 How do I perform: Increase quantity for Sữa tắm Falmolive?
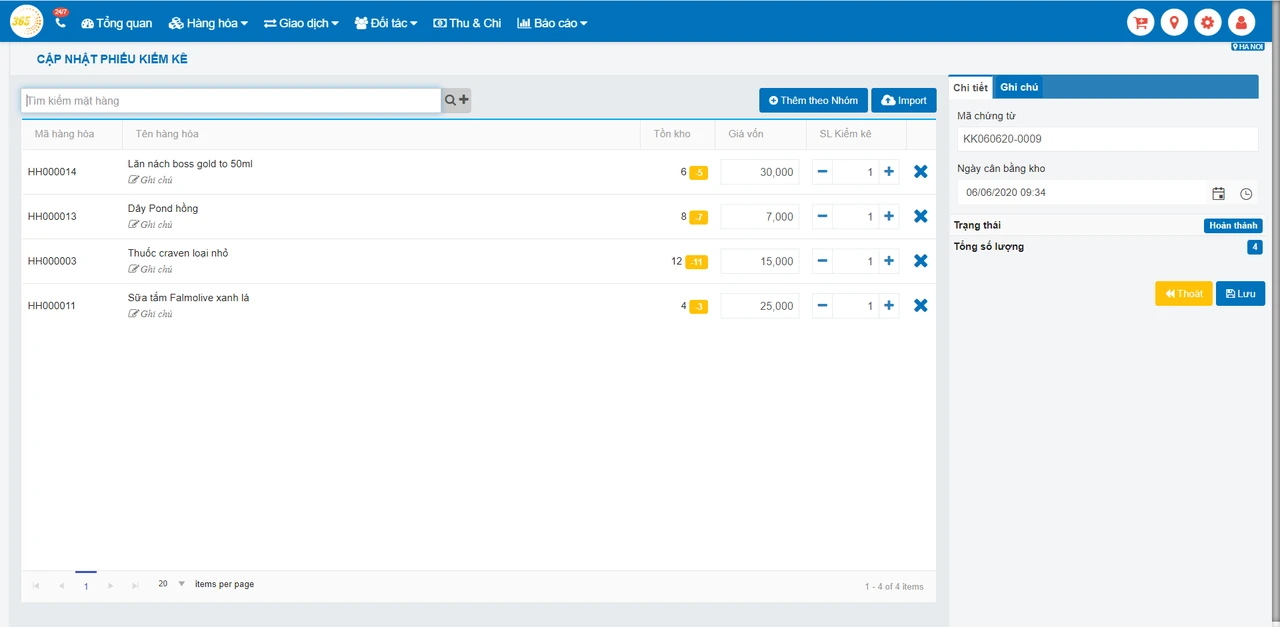point(889,306)
